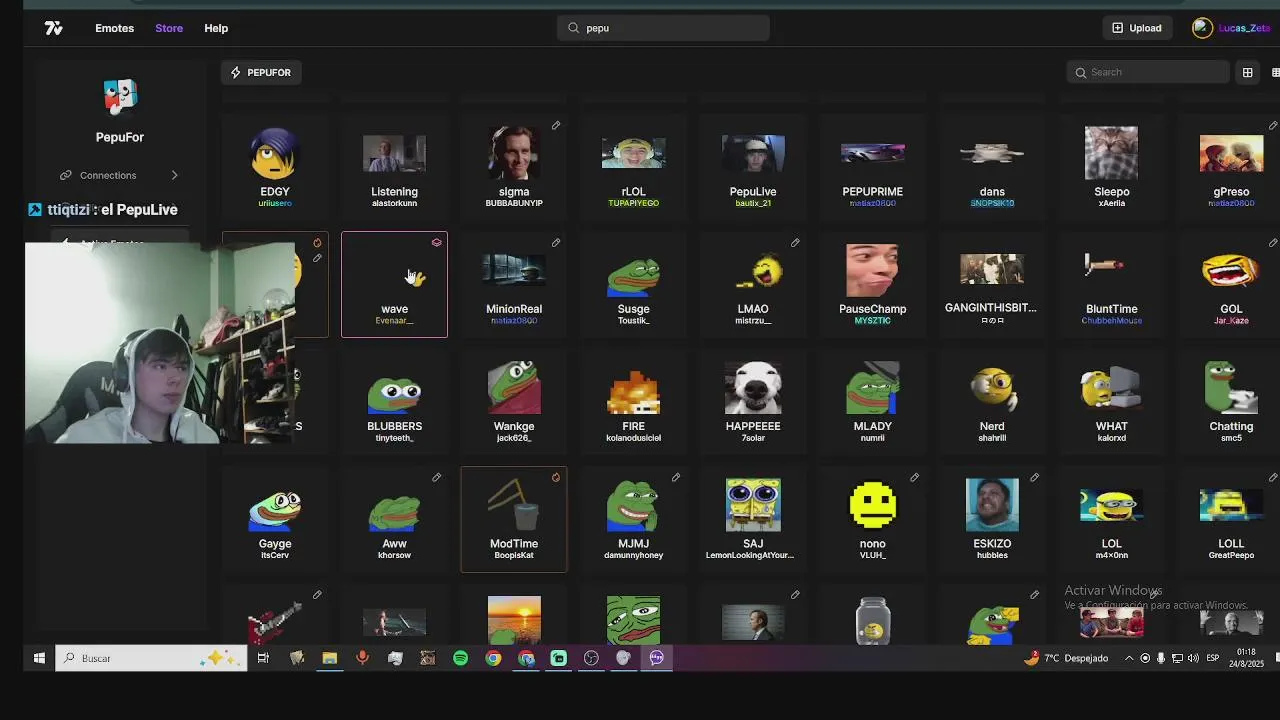
Task: Click the edit pencil on LMAO emote
Action: tap(795, 243)
